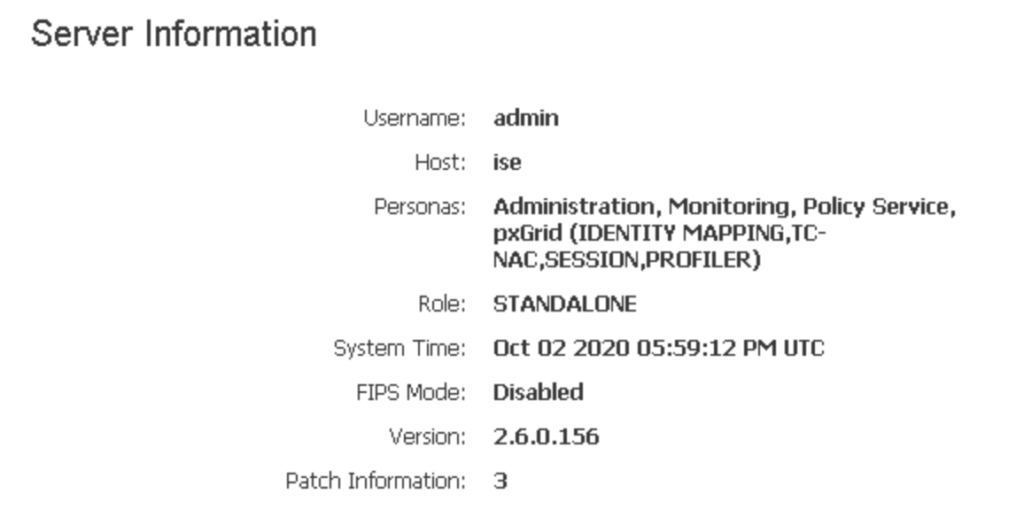Image resolution: width=1024 pixels, height=524 pixels.
Task: Select the ise host value
Action: [507, 163]
